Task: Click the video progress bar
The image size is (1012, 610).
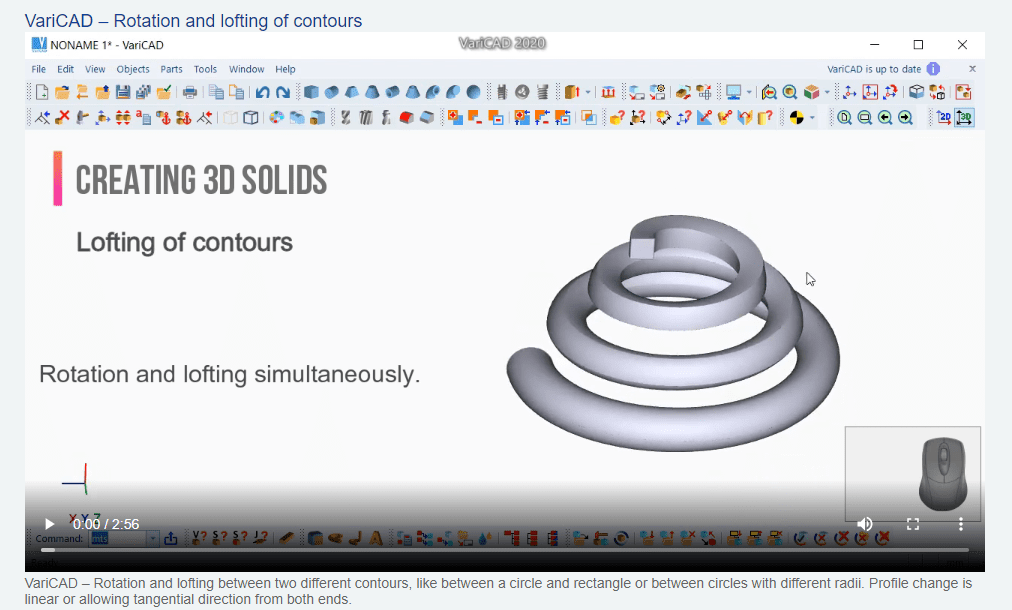Action: coord(505,550)
